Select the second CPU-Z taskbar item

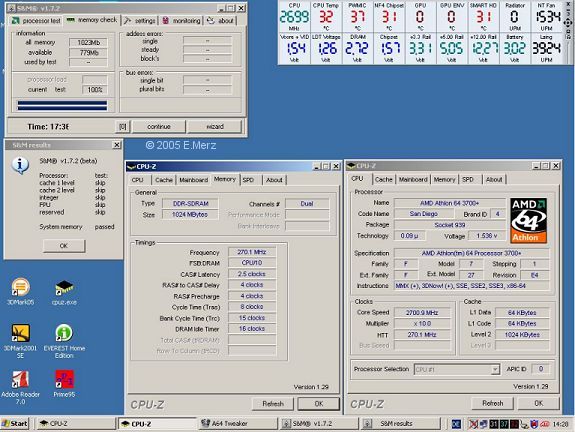coord(157,424)
